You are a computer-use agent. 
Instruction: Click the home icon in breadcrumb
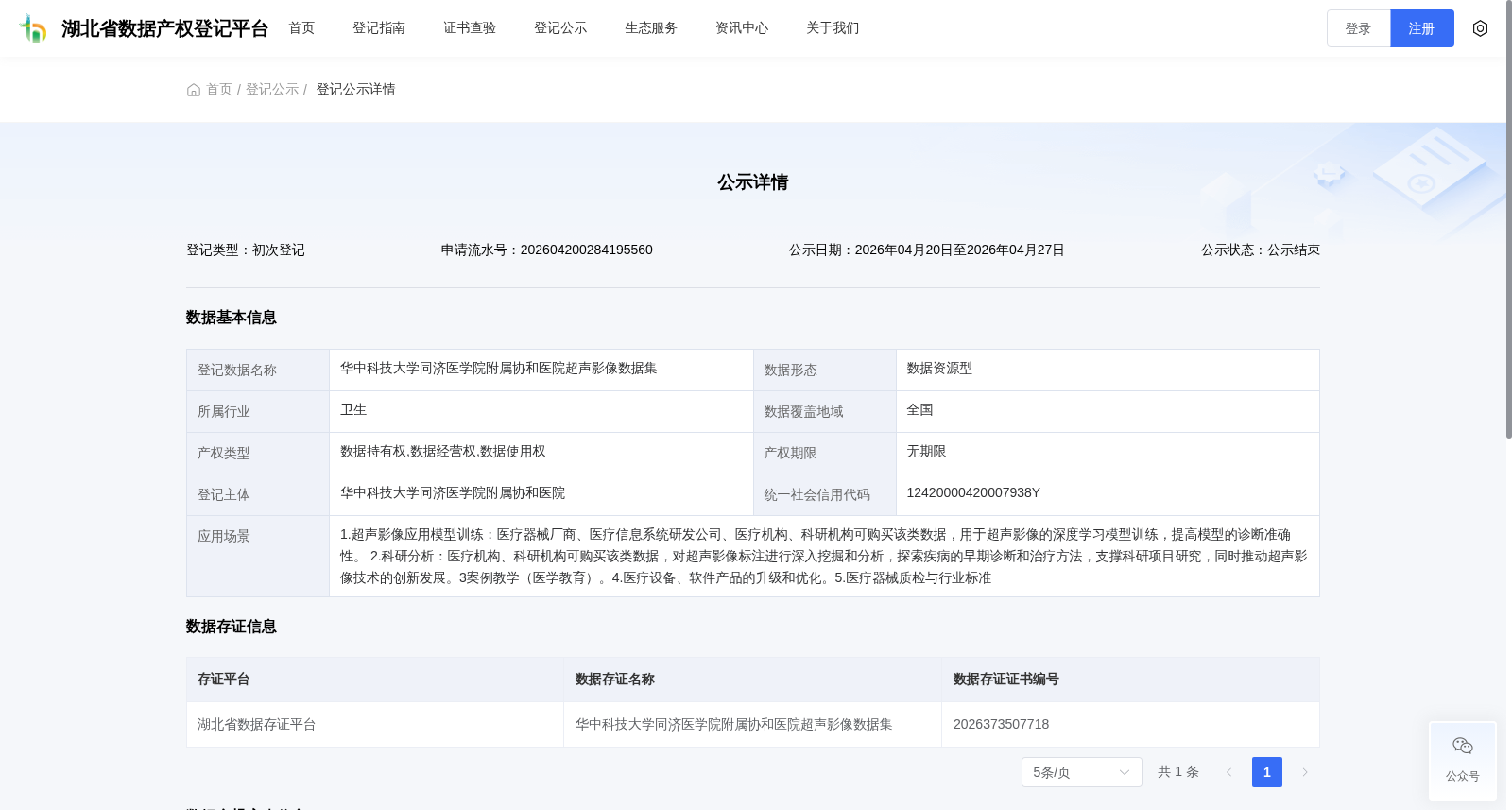pos(194,90)
